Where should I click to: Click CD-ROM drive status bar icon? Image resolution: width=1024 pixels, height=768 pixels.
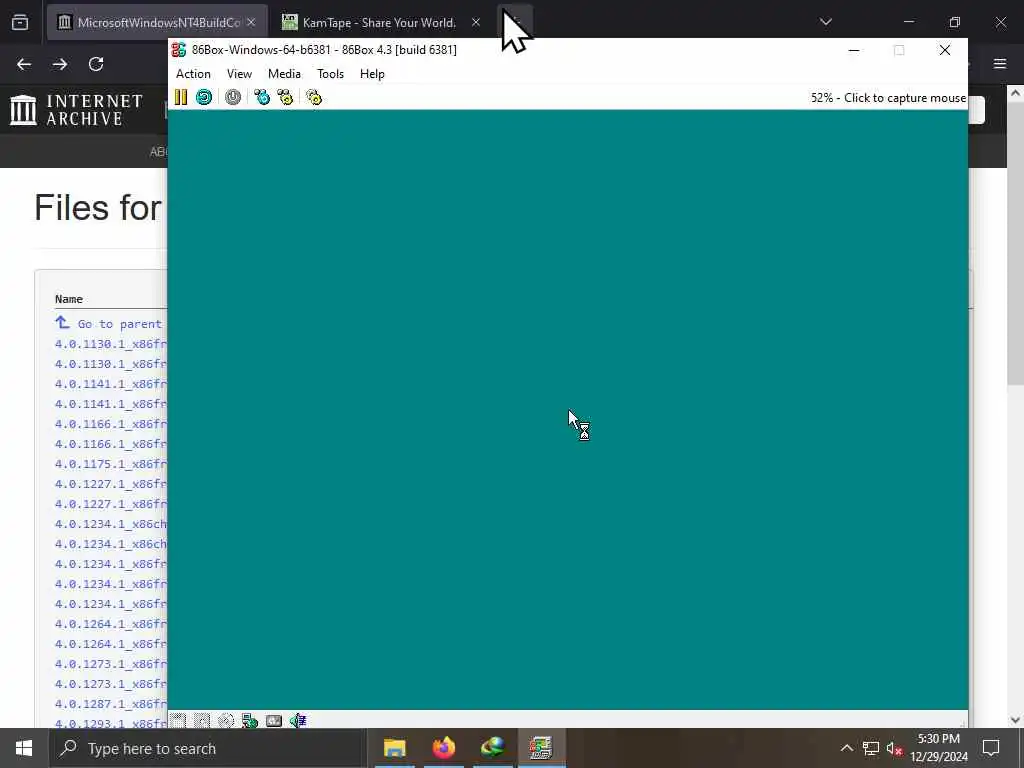(x=226, y=721)
